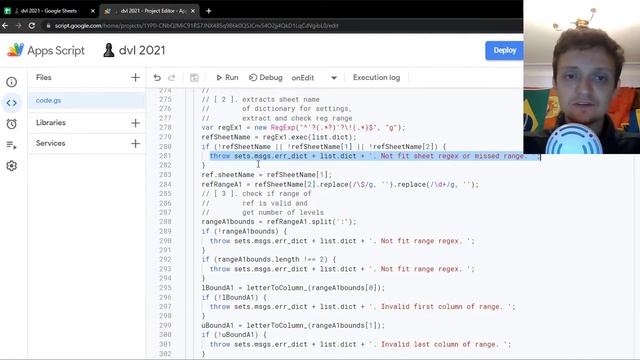This screenshot has height=360, width=640.
Task: Click the dvl 2021 project title
Action: pos(142,50)
